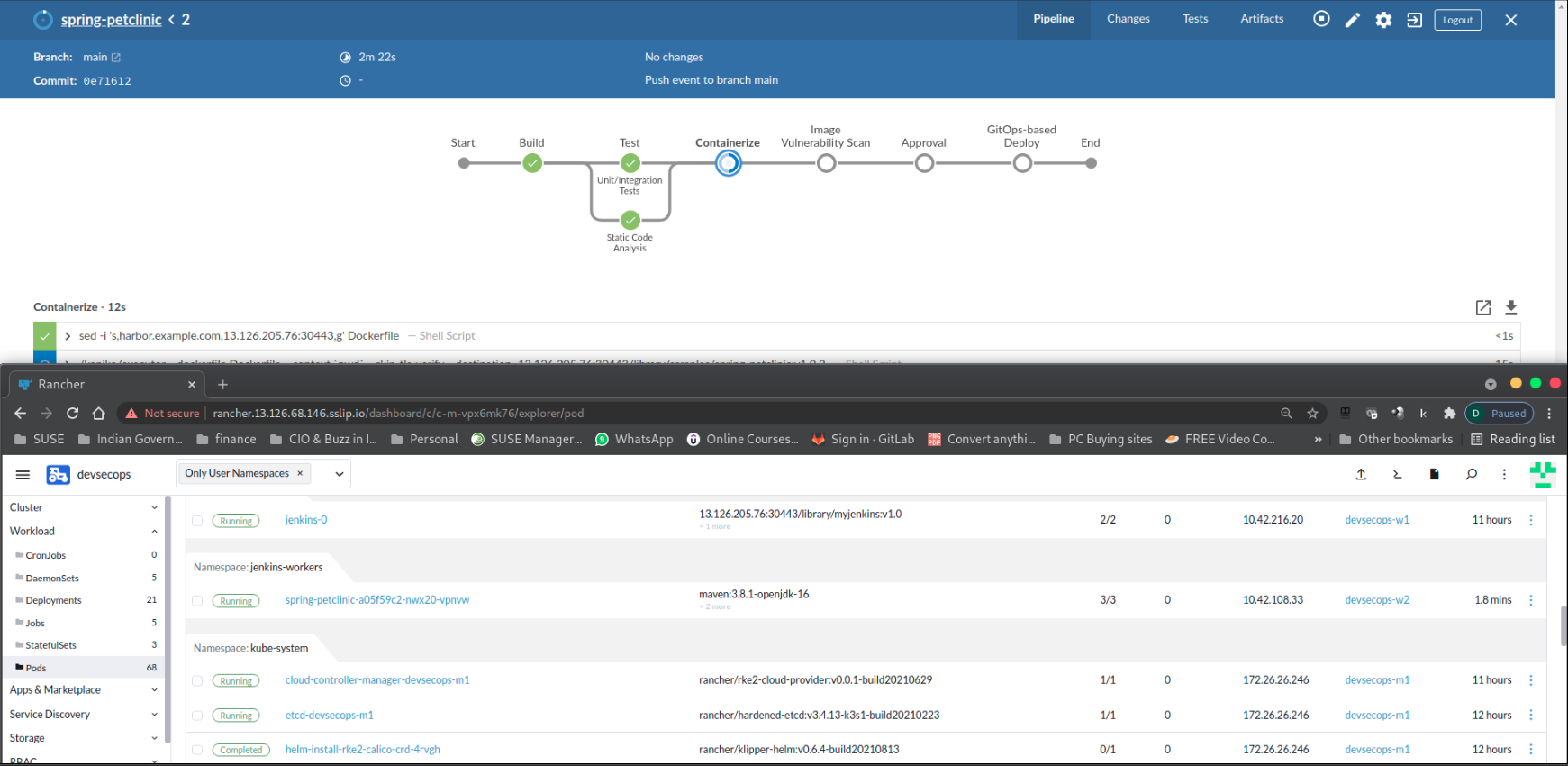Open the namespace filter dropdown arrow

[x=340, y=474]
